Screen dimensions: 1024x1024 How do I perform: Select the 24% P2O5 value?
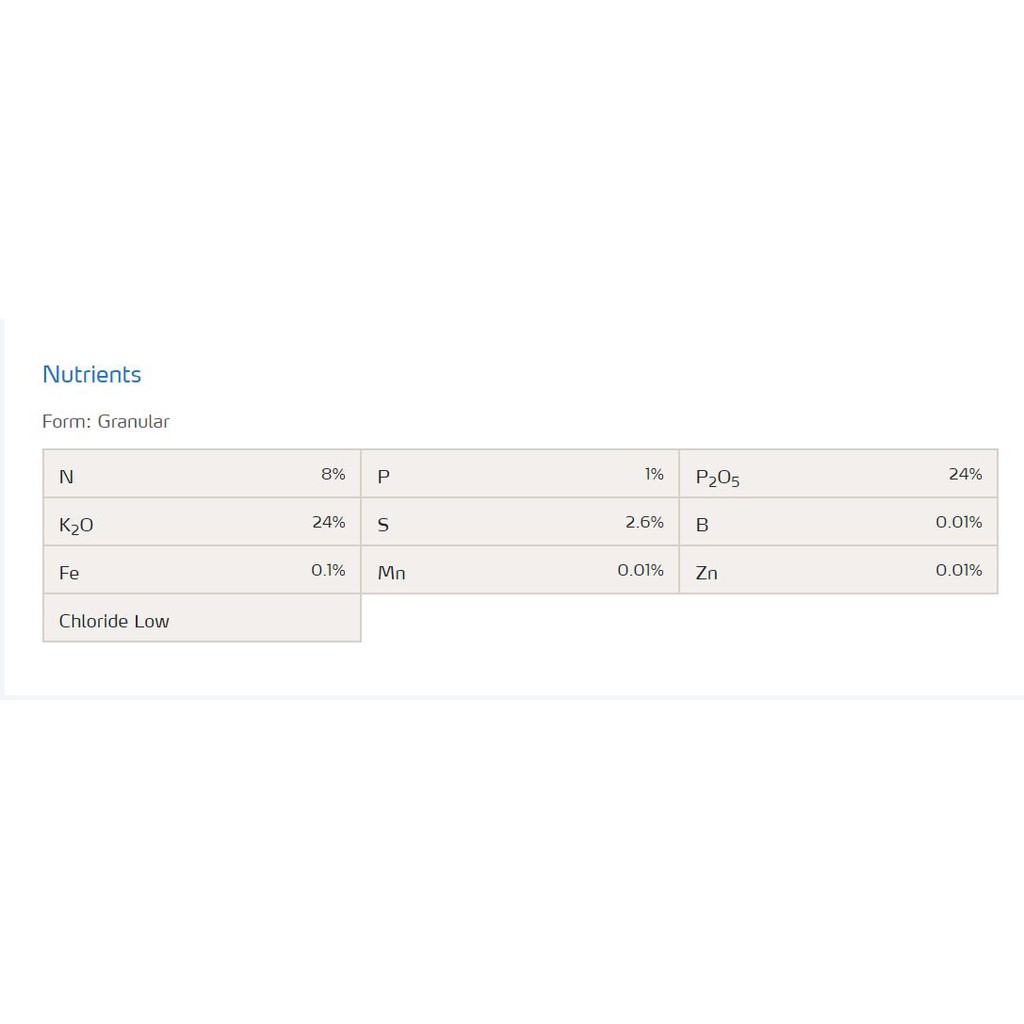point(965,474)
